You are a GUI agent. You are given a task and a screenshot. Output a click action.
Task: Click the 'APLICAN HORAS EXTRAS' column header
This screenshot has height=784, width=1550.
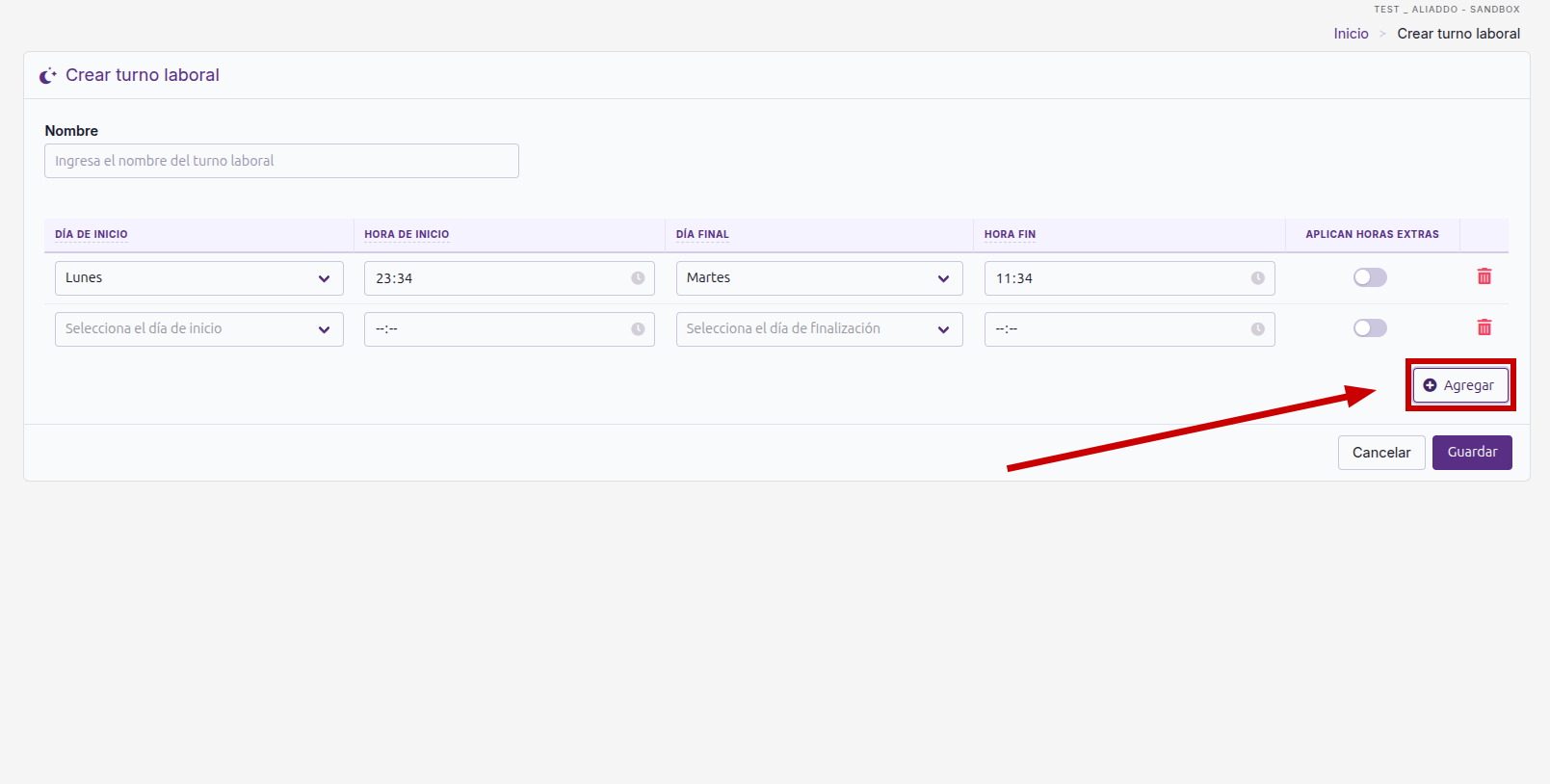[x=1372, y=234]
